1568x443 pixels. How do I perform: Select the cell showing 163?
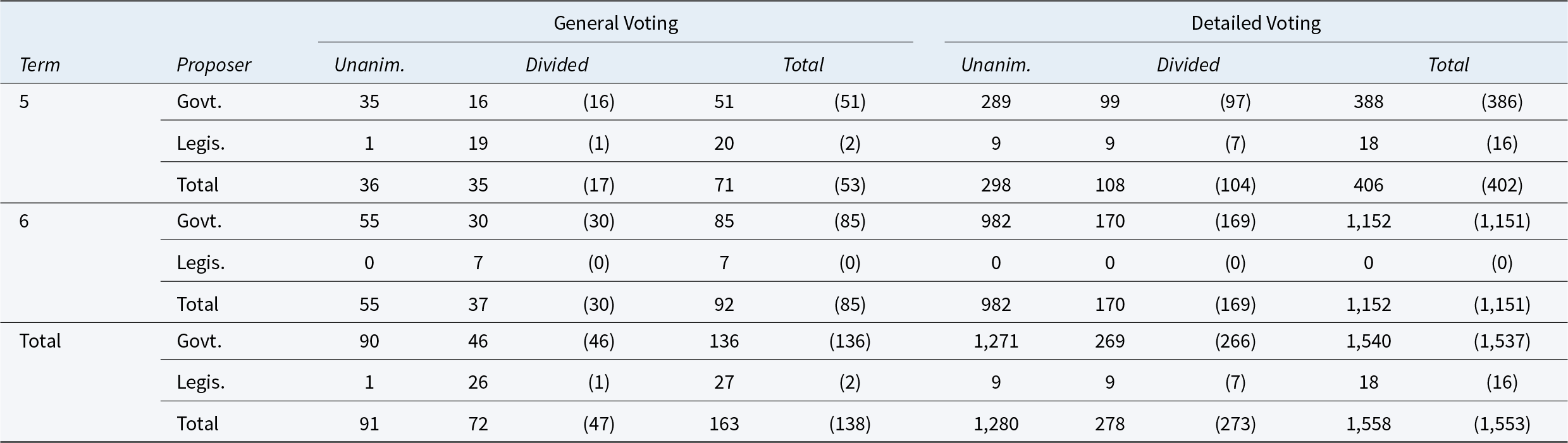pos(724,423)
